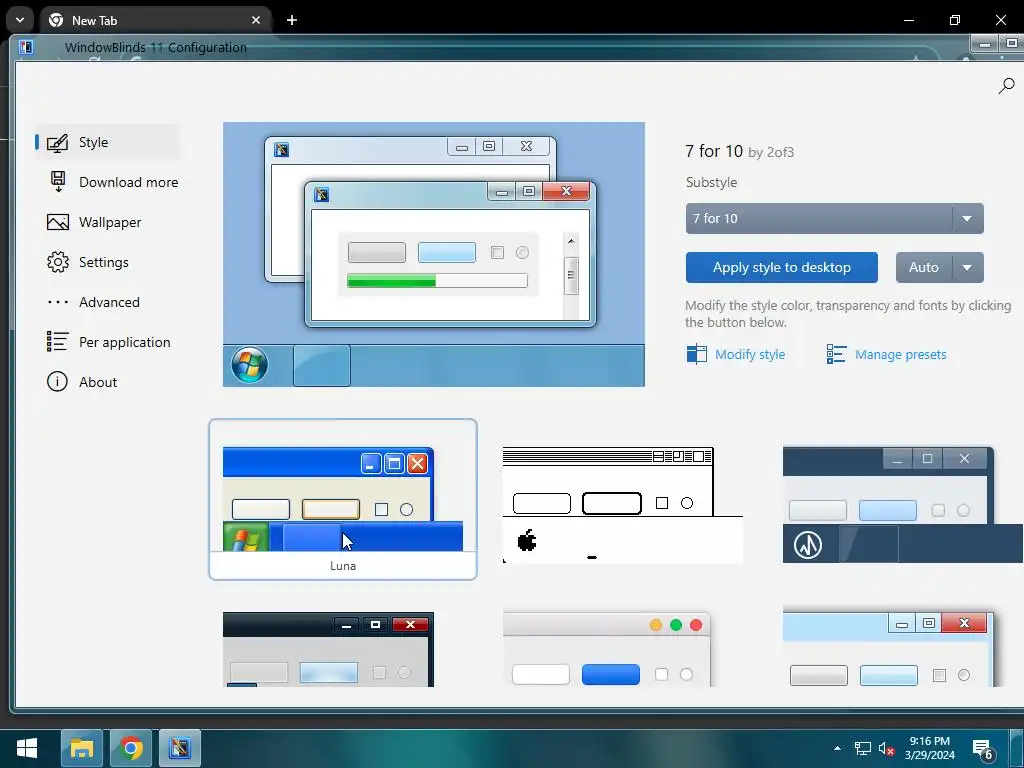1024x768 pixels.
Task: Click the author name 2of3
Action: (780, 152)
